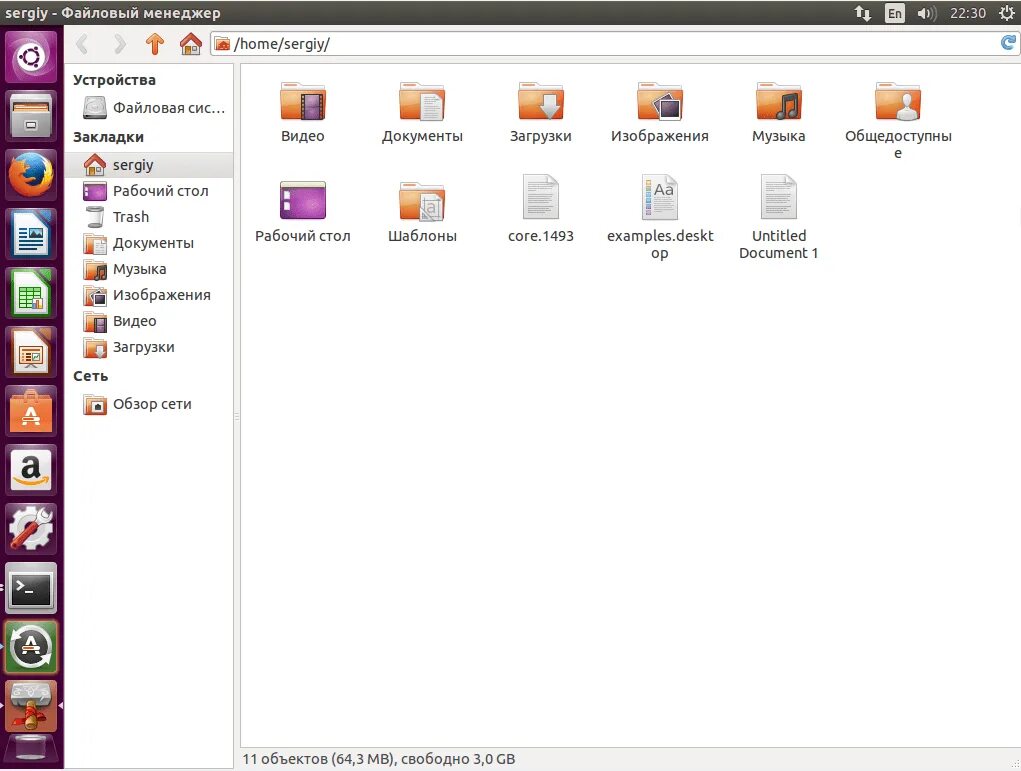The width and height of the screenshot is (1021, 771).
Task: Launch Files manager from the launcher
Action: 31,116
